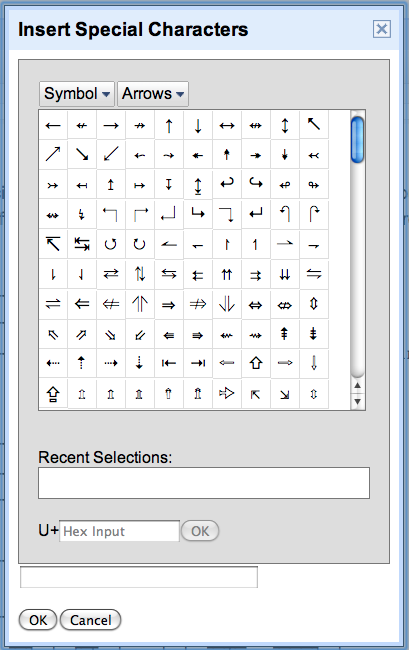Select the leftwards arrow with loop
The width and height of the screenshot is (409, 650).
click(285, 184)
